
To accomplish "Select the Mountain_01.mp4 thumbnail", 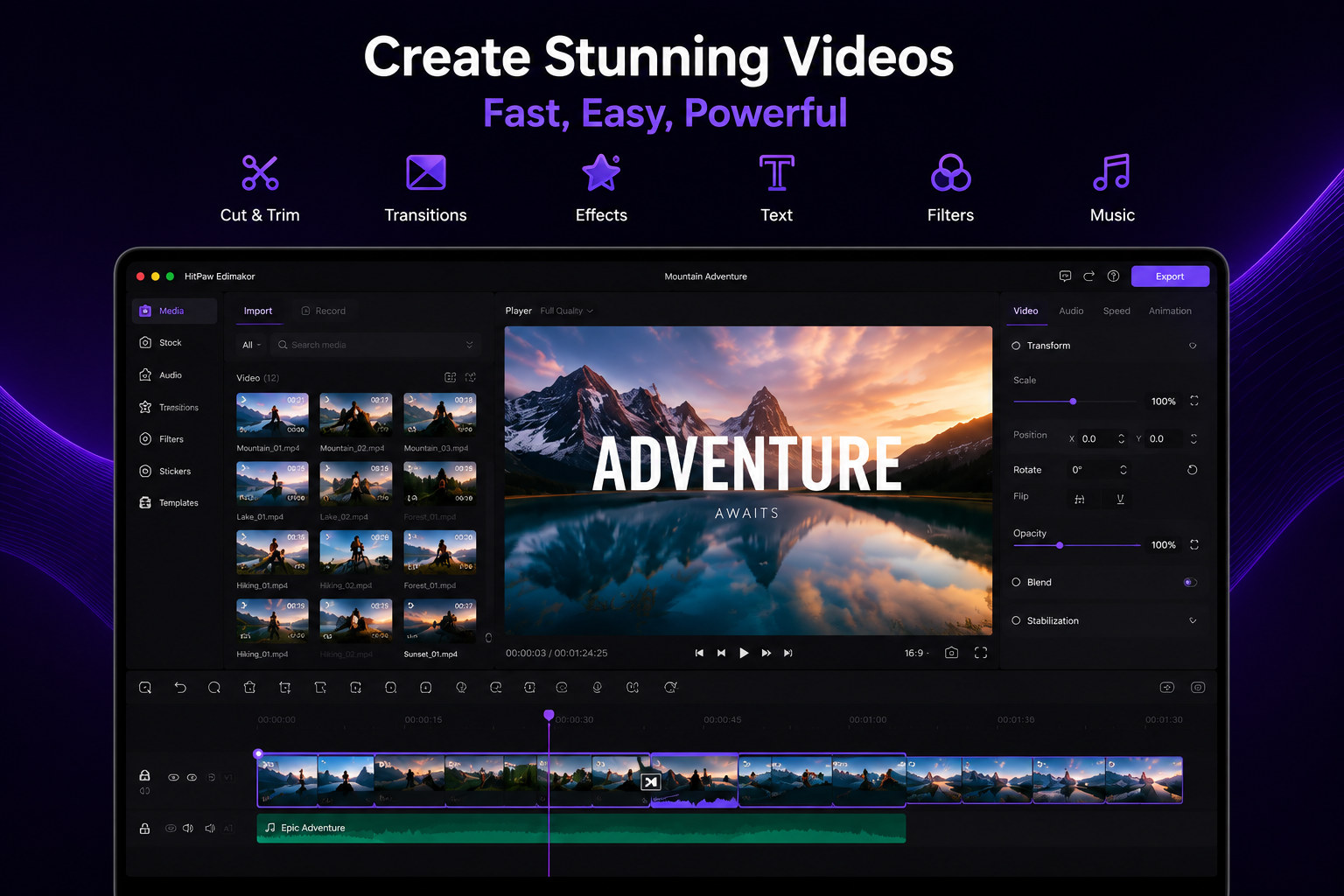I will click(272, 414).
